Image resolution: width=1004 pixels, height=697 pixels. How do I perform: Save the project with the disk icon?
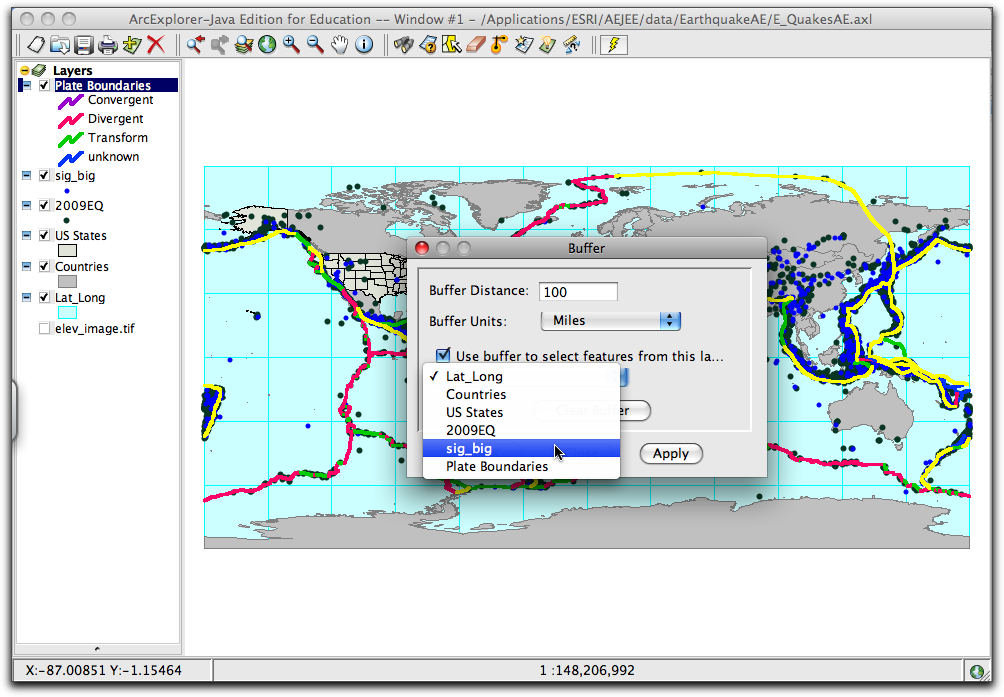[x=84, y=45]
